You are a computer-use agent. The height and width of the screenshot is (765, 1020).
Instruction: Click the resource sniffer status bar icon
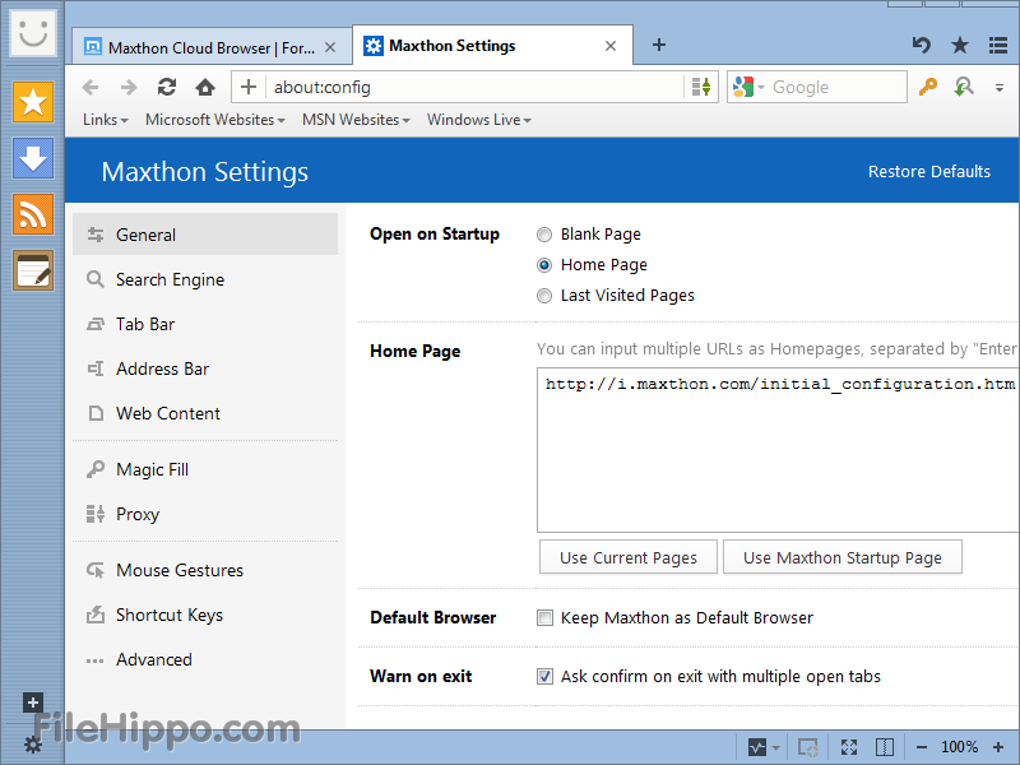(807, 747)
